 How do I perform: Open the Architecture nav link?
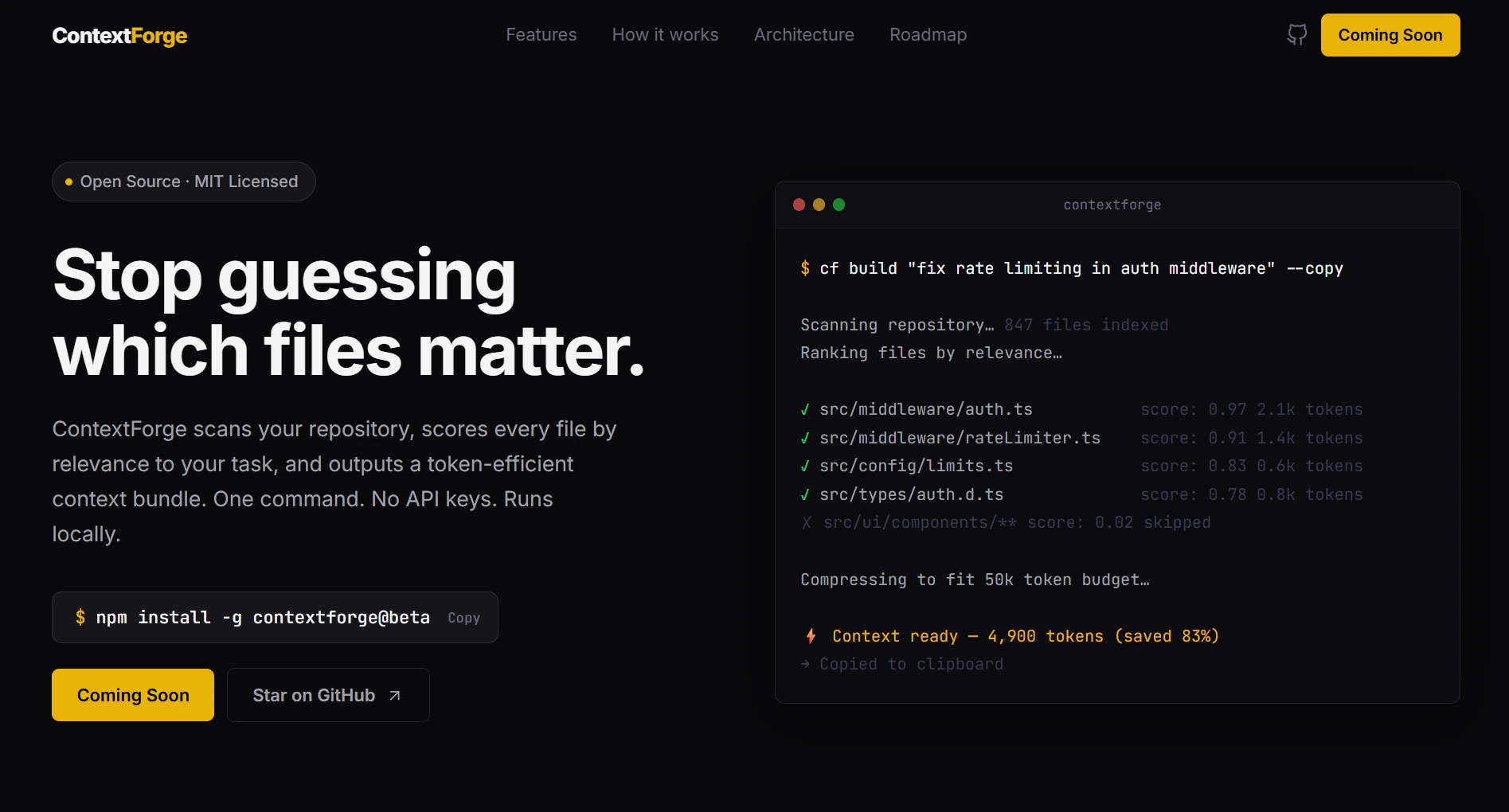click(803, 35)
